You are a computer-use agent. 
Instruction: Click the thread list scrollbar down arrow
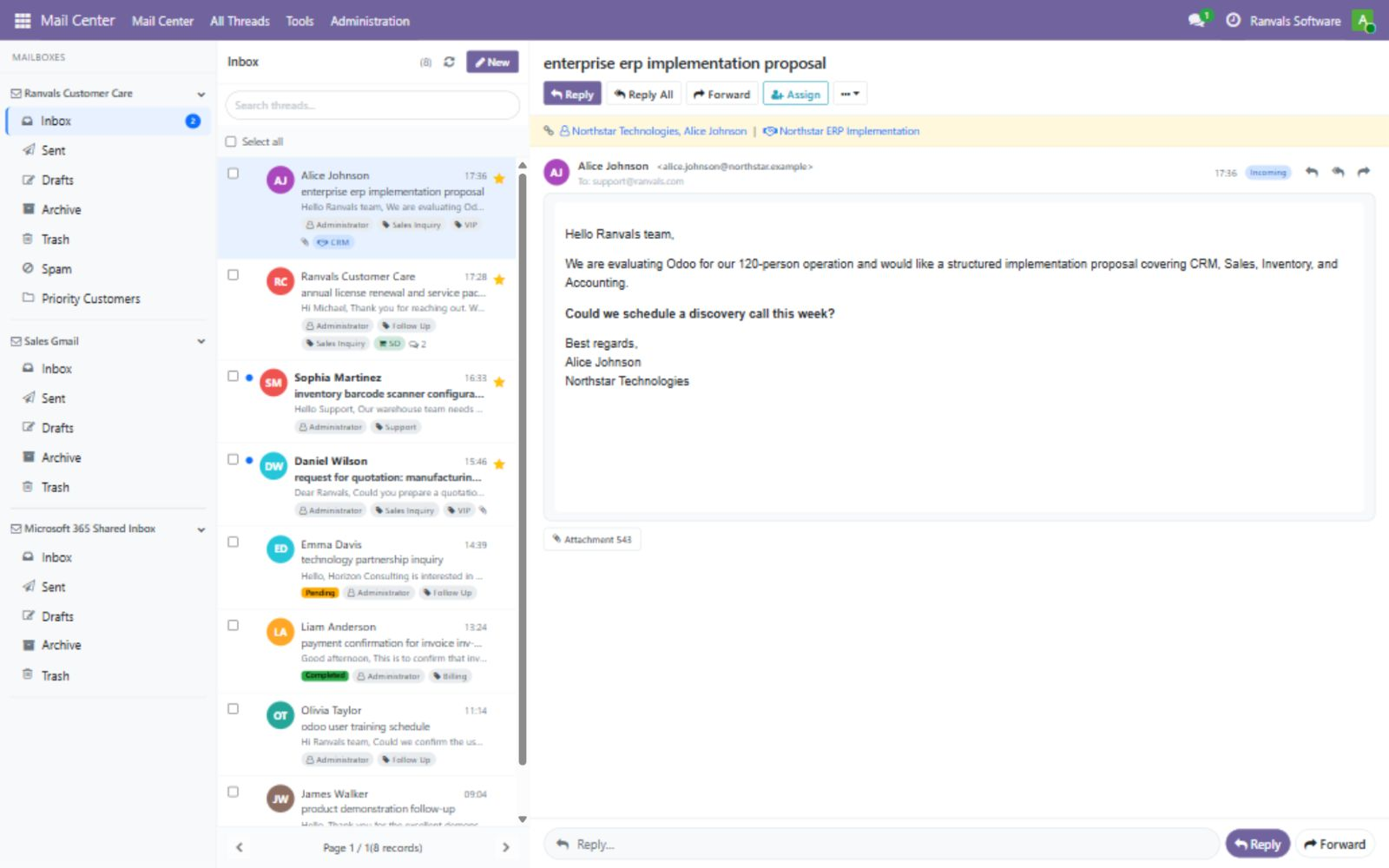point(523,819)
